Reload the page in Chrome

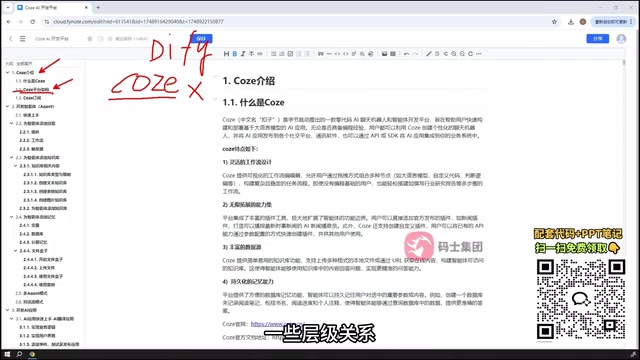[32, 22]
